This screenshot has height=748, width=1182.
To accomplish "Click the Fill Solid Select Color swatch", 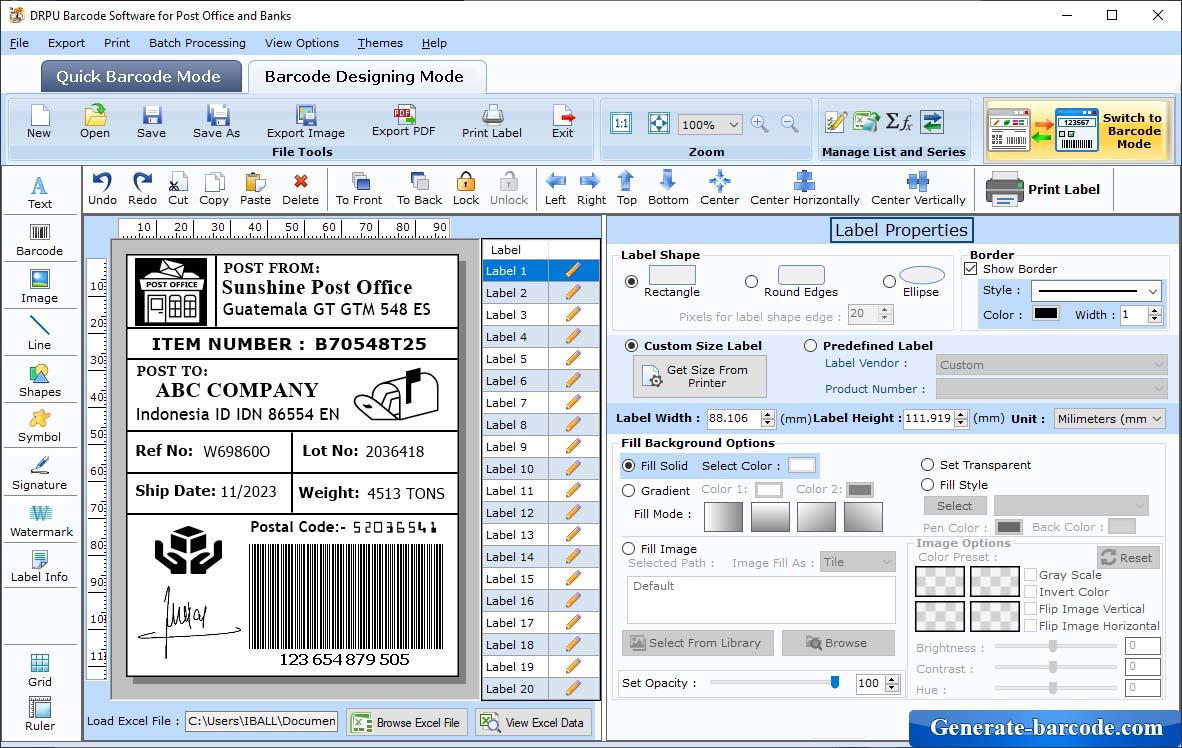I will click(802, 465).
